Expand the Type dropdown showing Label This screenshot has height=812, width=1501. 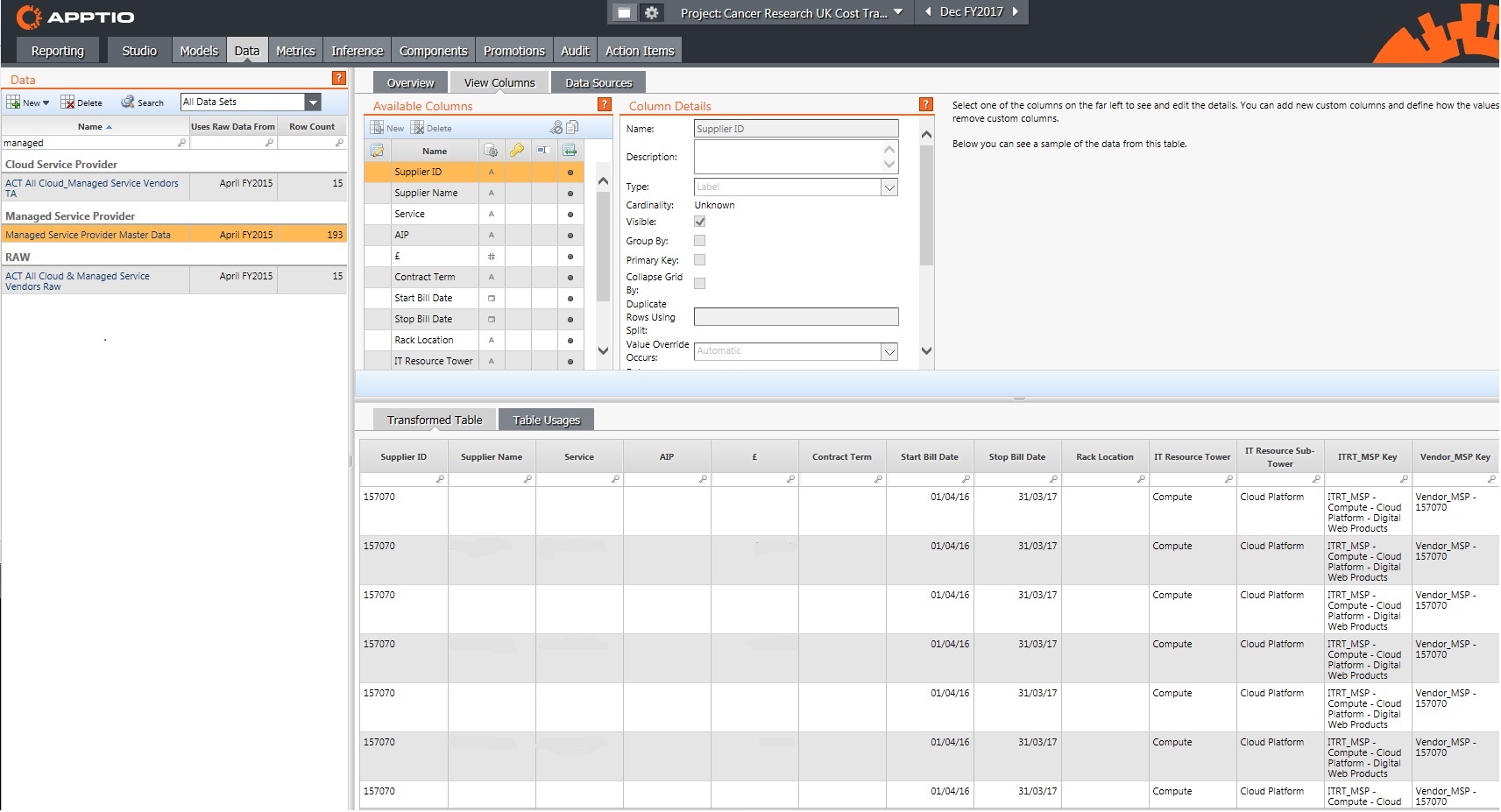[889, 187]
